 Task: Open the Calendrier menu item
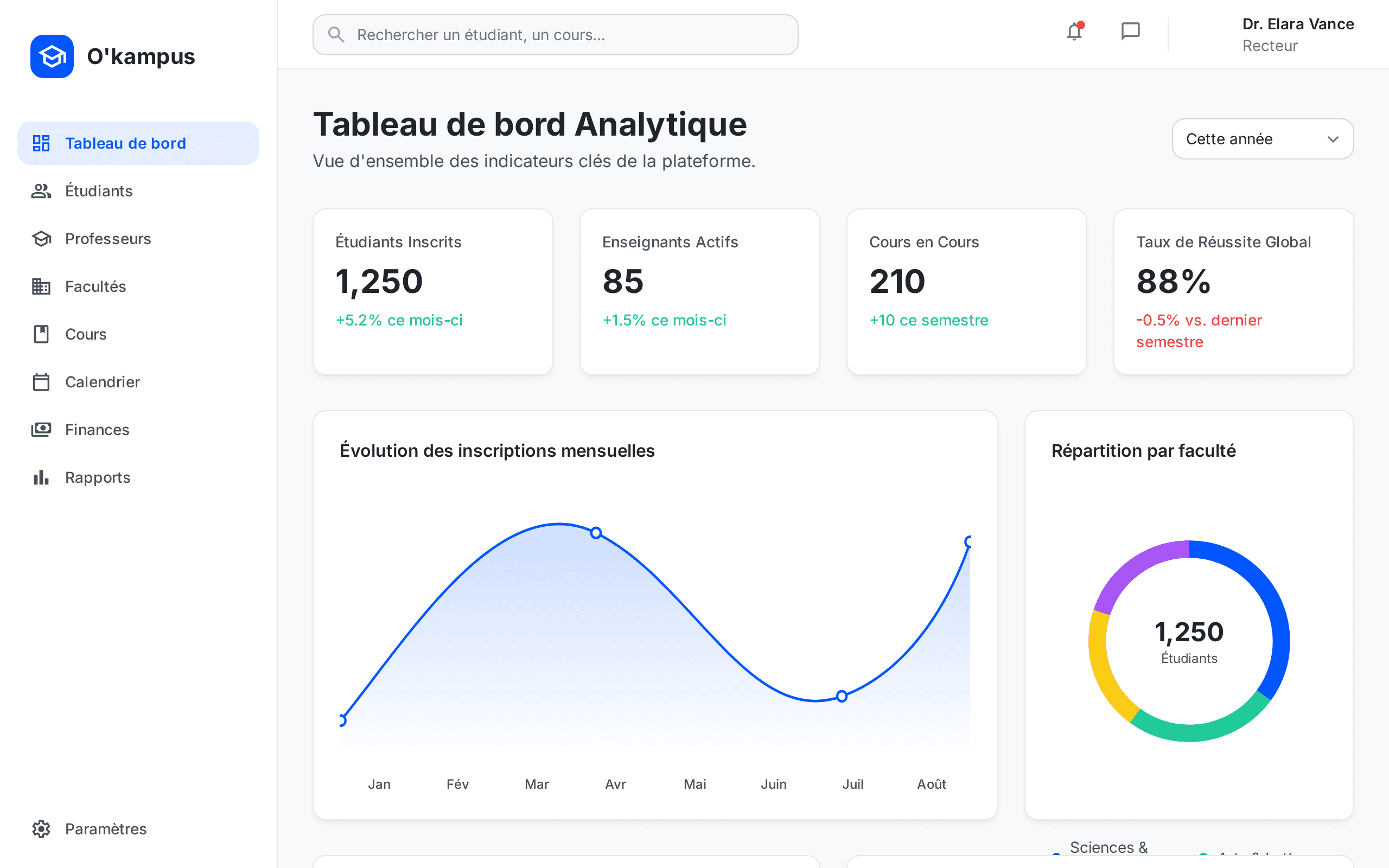click(102, 382)
